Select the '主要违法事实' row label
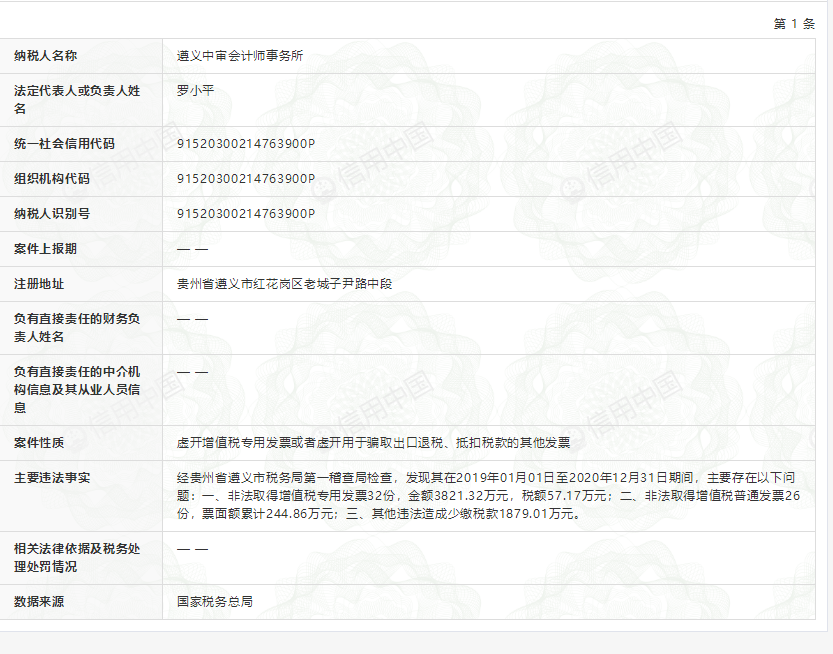 pyautogui.click(x=52, y=478)
